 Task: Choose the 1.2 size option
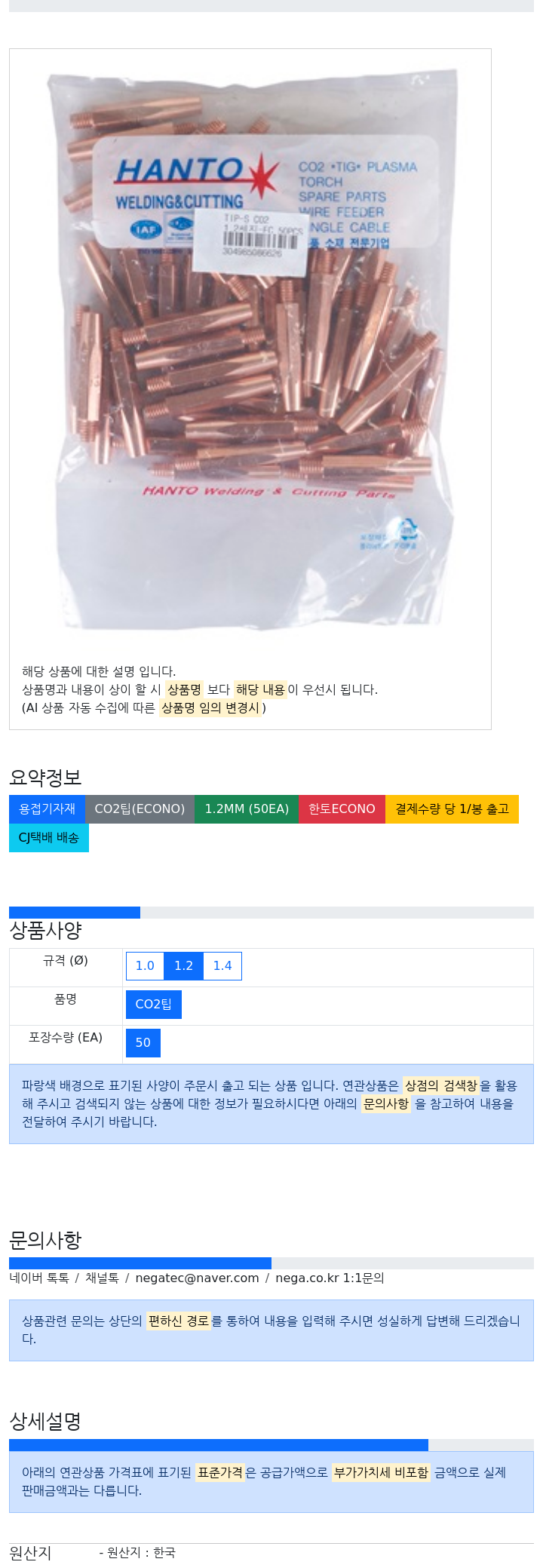183,965
